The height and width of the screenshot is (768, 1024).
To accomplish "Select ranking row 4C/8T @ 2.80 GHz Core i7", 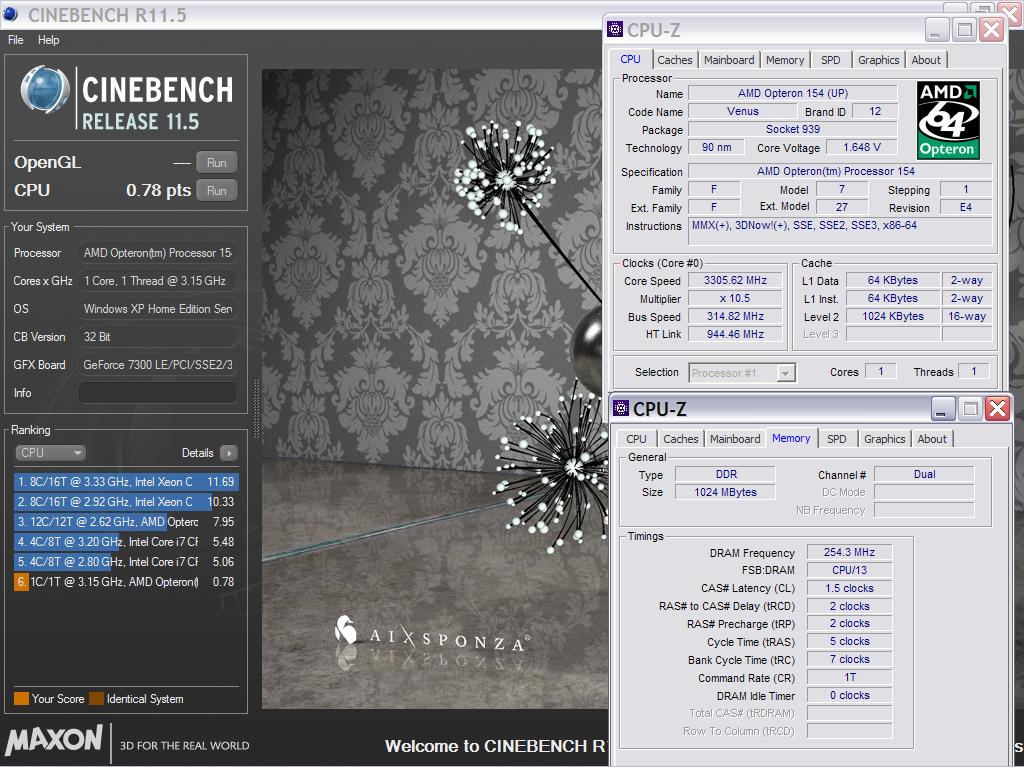I will (126, 562).
